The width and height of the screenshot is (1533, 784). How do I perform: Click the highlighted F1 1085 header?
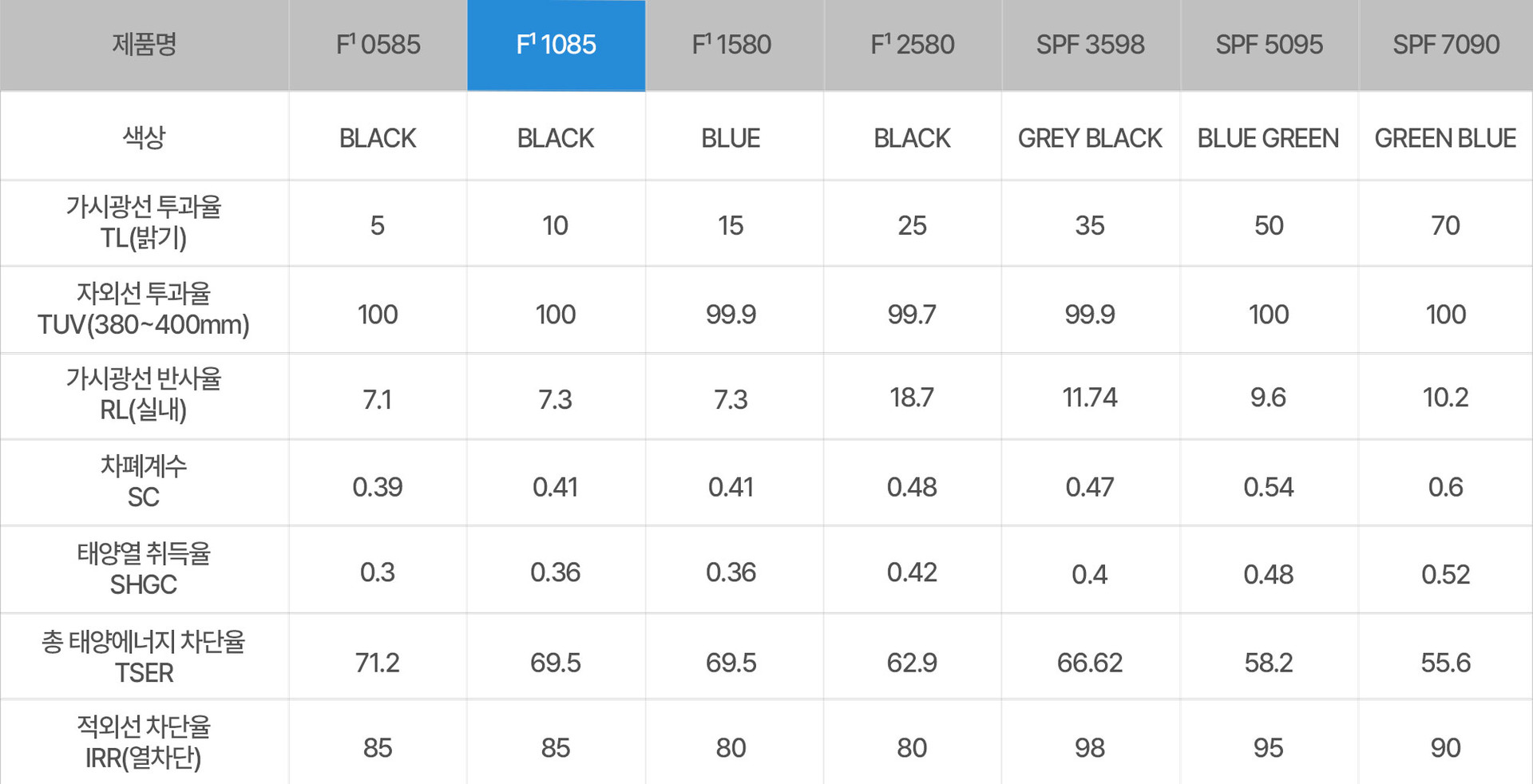tap(556, 45)
